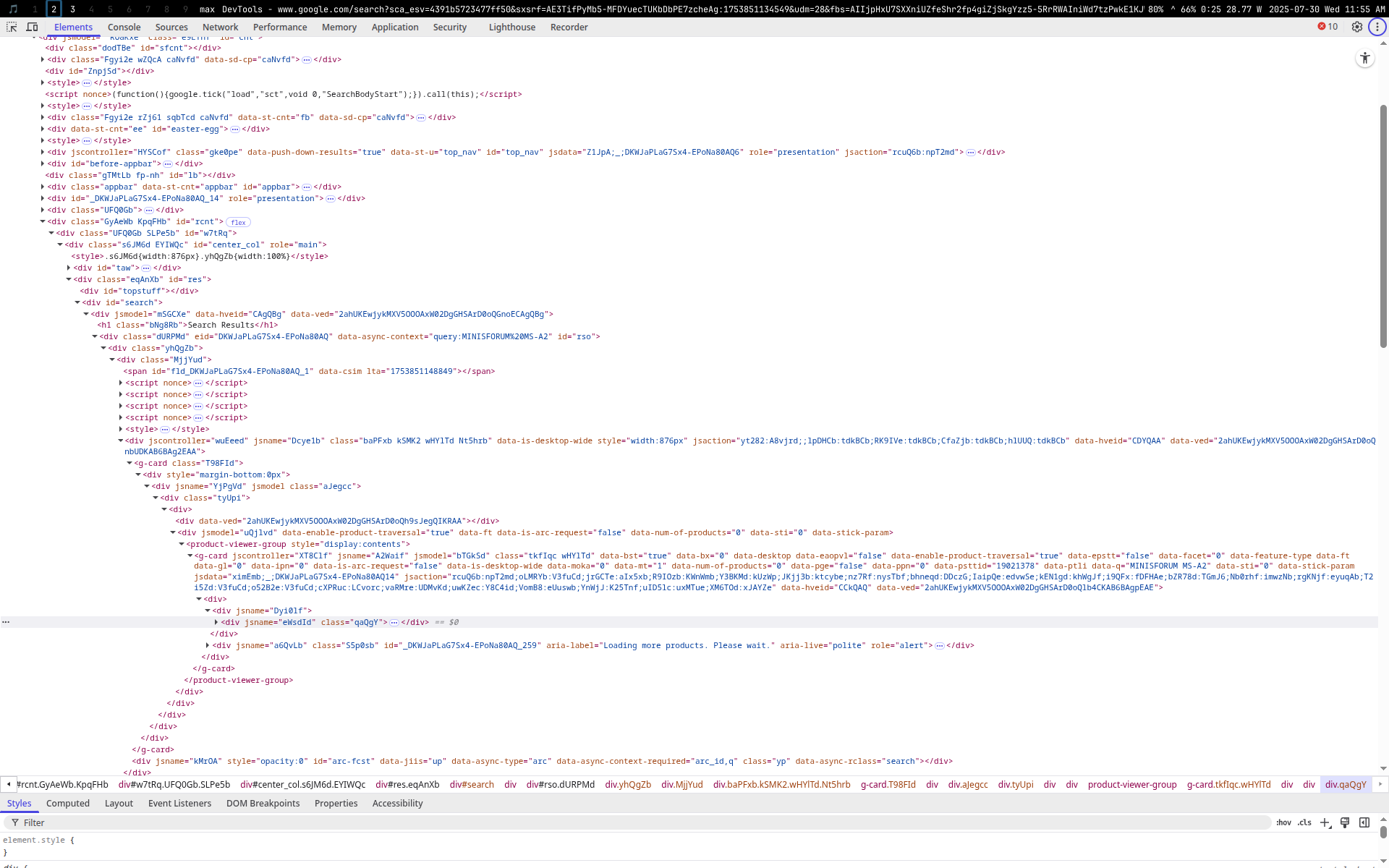Toggle rendering emulations paintbrush icon
1389x868 pixels.
click(x=1345, y=822)
